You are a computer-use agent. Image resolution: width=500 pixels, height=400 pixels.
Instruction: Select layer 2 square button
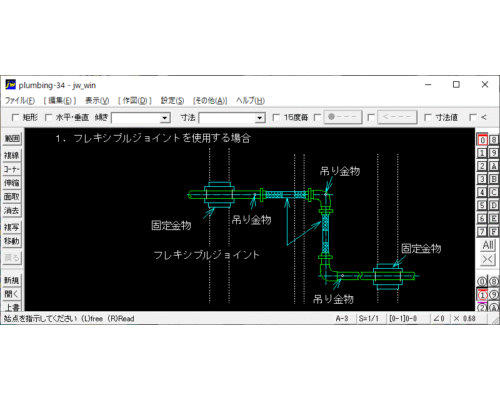[482, 166]
